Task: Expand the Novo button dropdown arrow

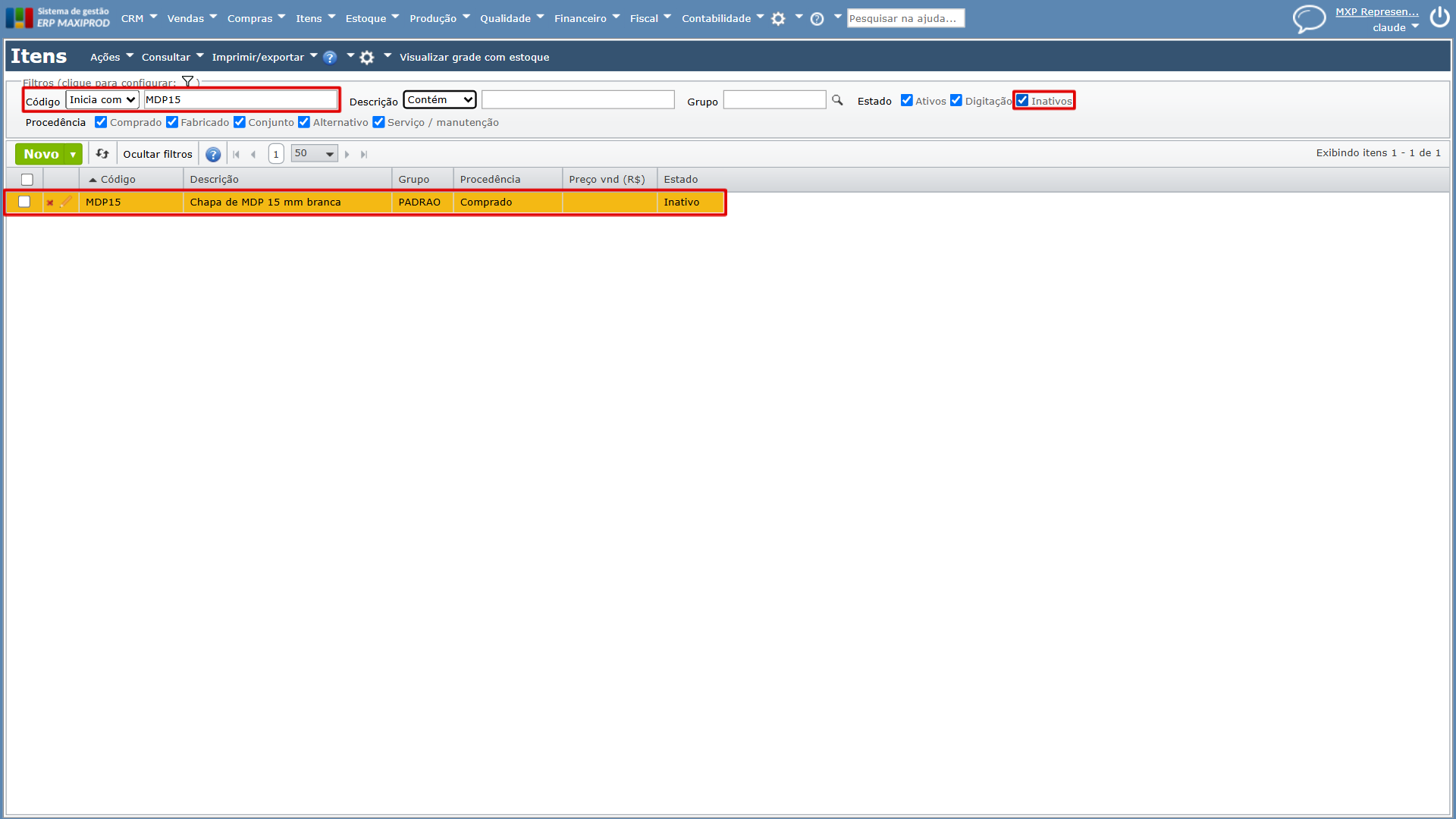Action: 74,155
